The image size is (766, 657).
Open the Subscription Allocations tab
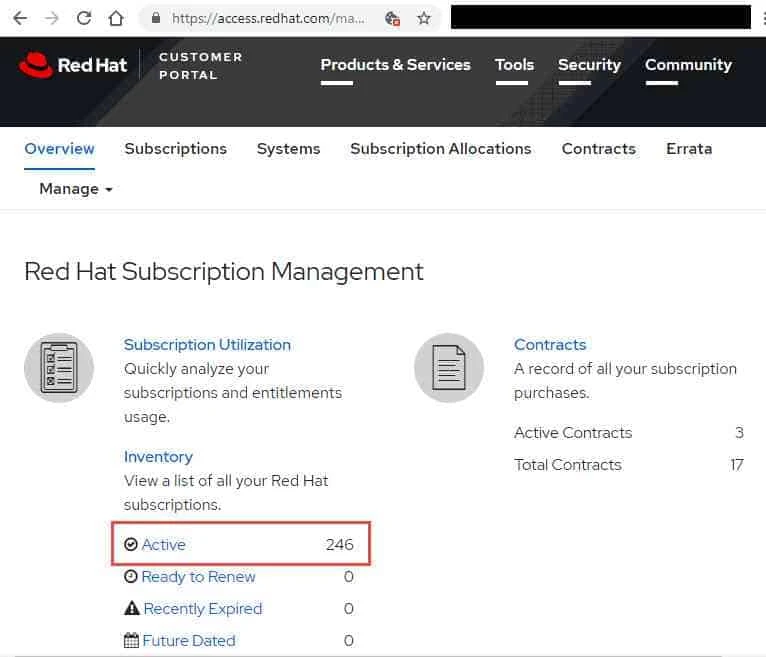tap(440, 148)
